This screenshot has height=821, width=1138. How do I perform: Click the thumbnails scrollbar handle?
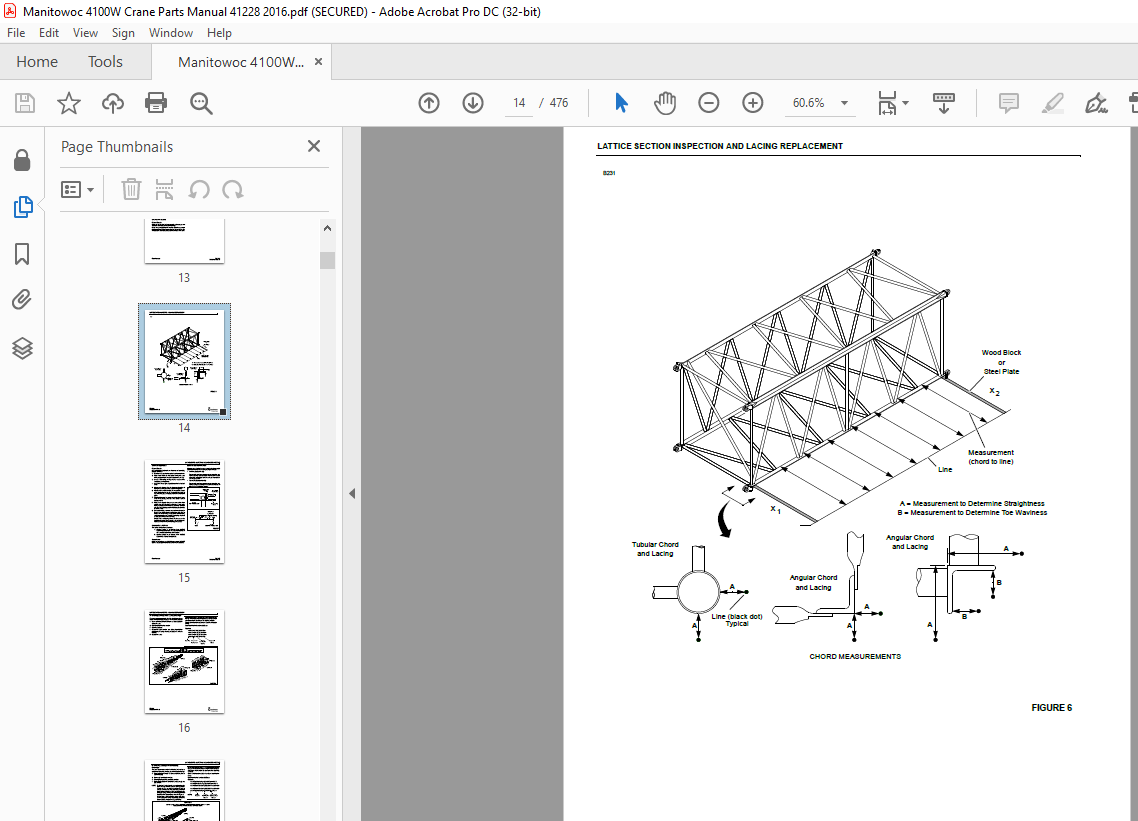327,260
